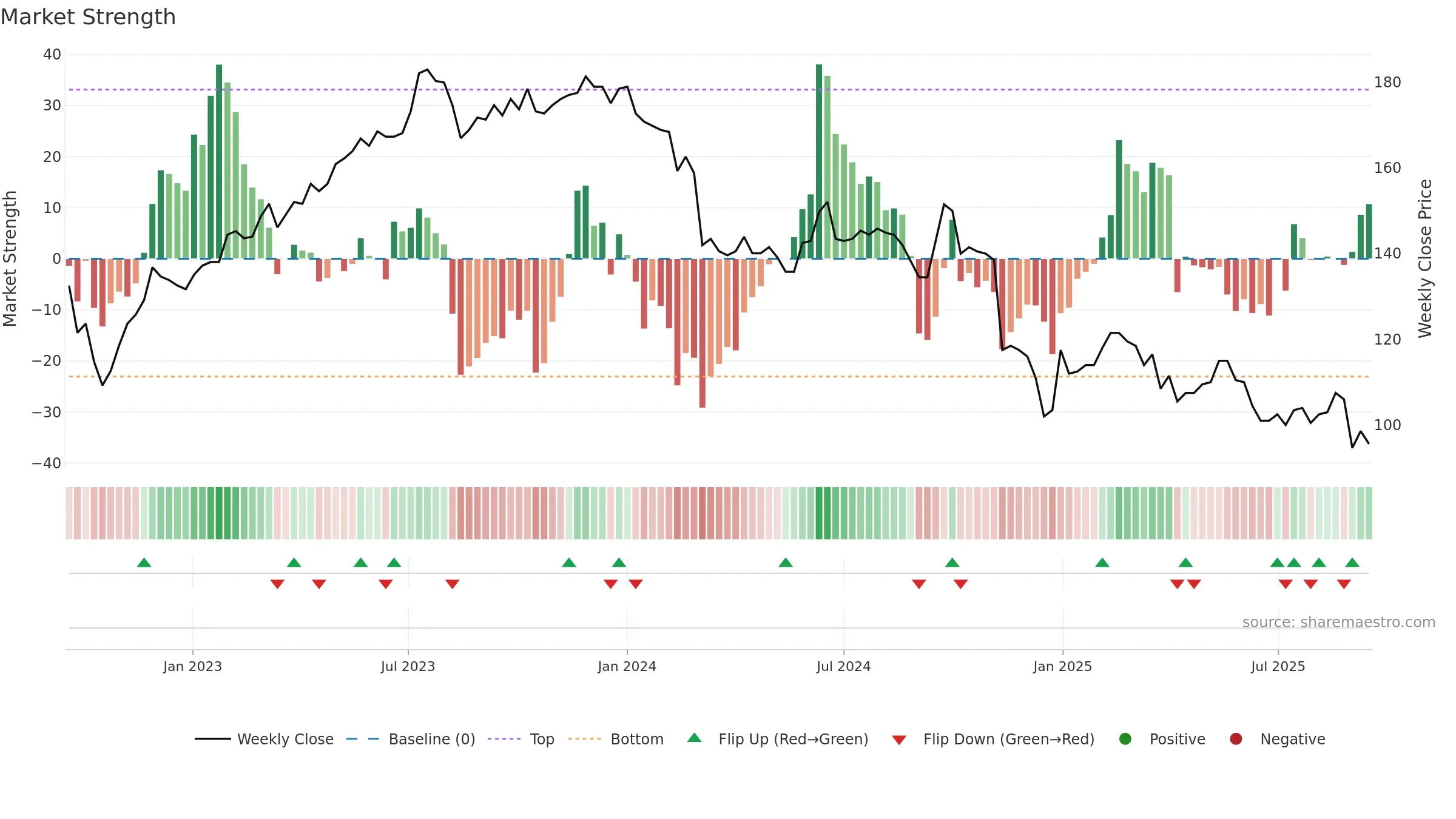Click the −40 strength axis tick label

pos(47,463)
